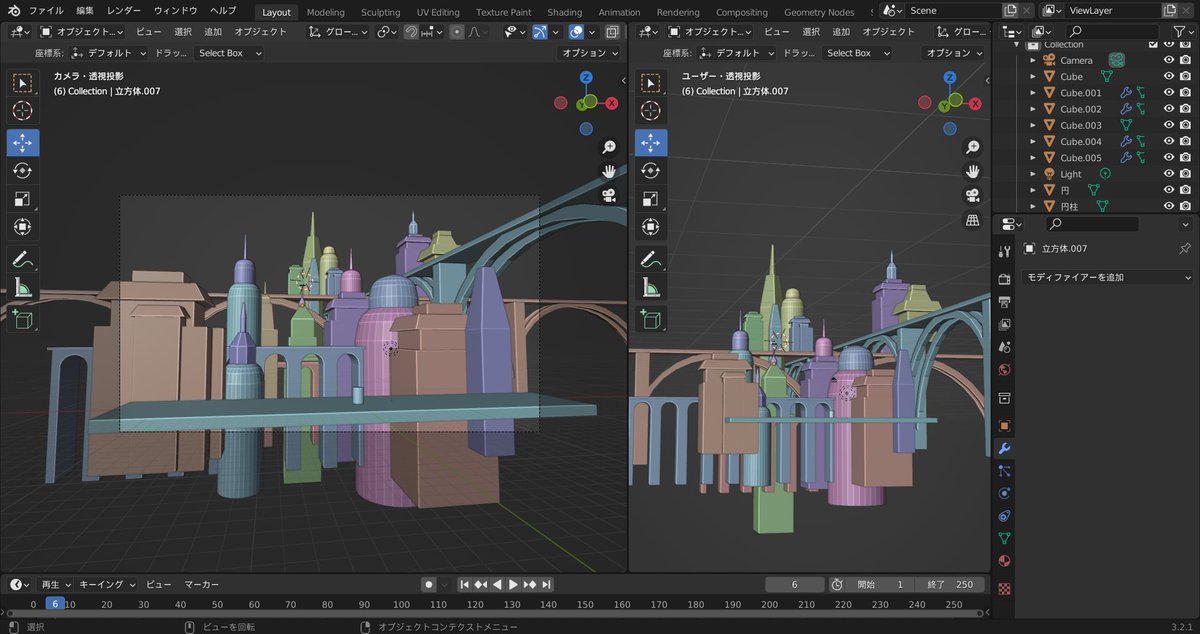This screenshot has width=1200, height=634.
Task: Open the Modifier properties wrench tab
Action: pos(1005,448)
